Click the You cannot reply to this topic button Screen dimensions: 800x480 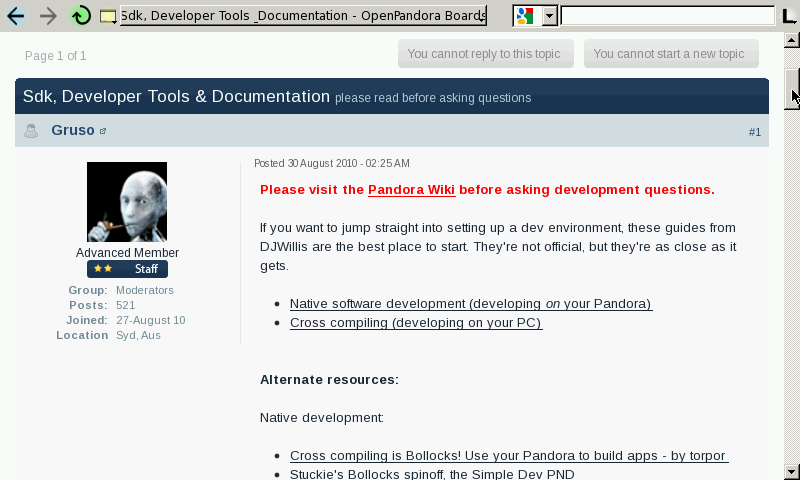(486, 54)
